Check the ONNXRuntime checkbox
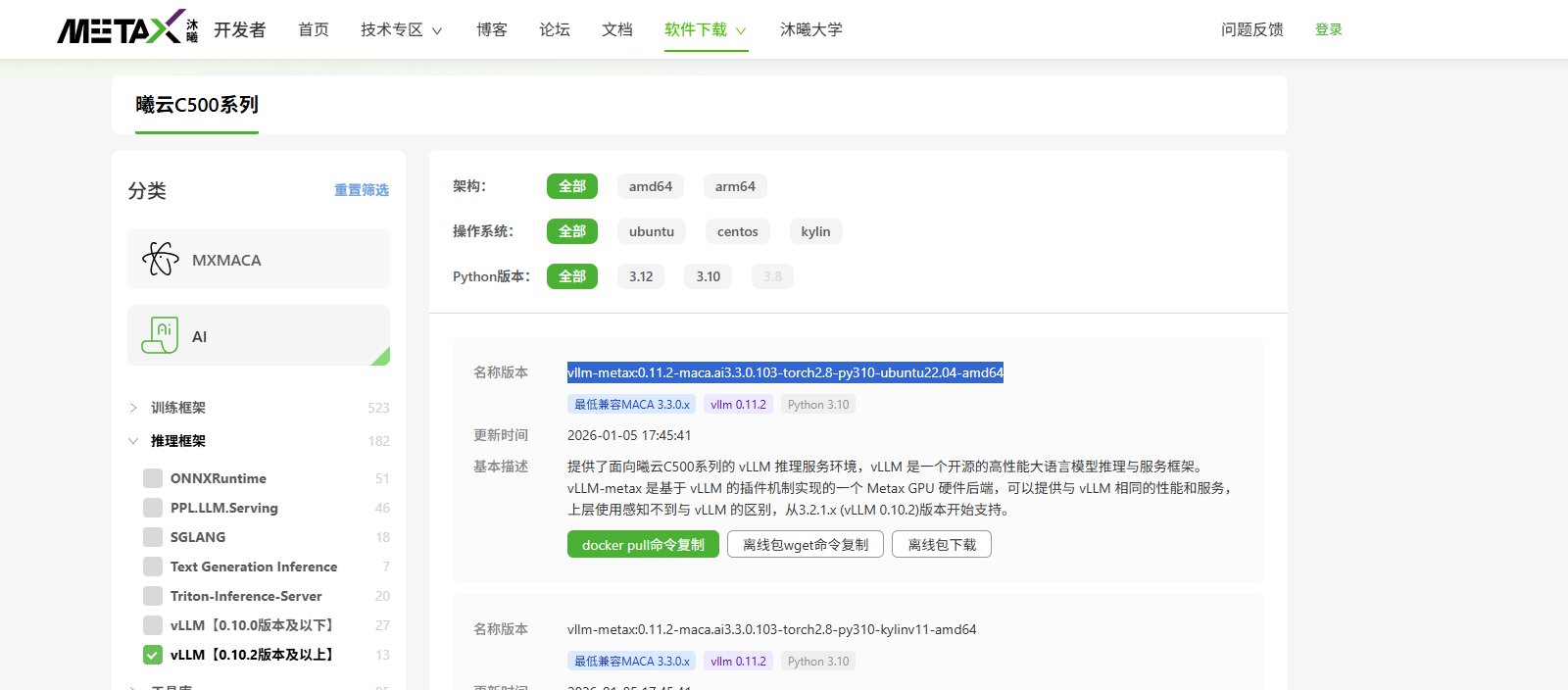The width and height of the screenshot is (1568, 690). click(x=153, y=478)
